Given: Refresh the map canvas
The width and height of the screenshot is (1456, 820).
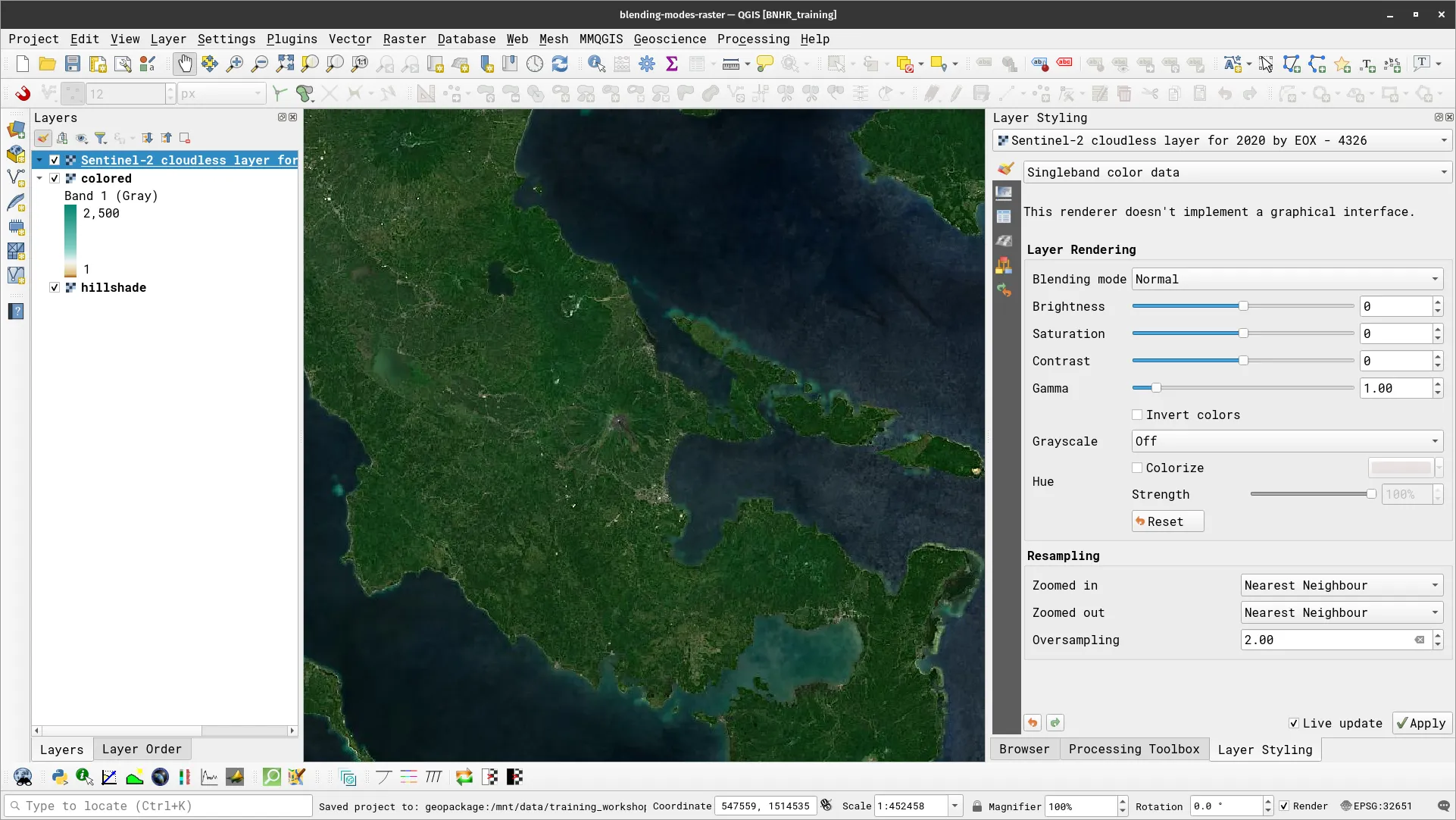Looking at the screenshot, I should click(560, 64).
